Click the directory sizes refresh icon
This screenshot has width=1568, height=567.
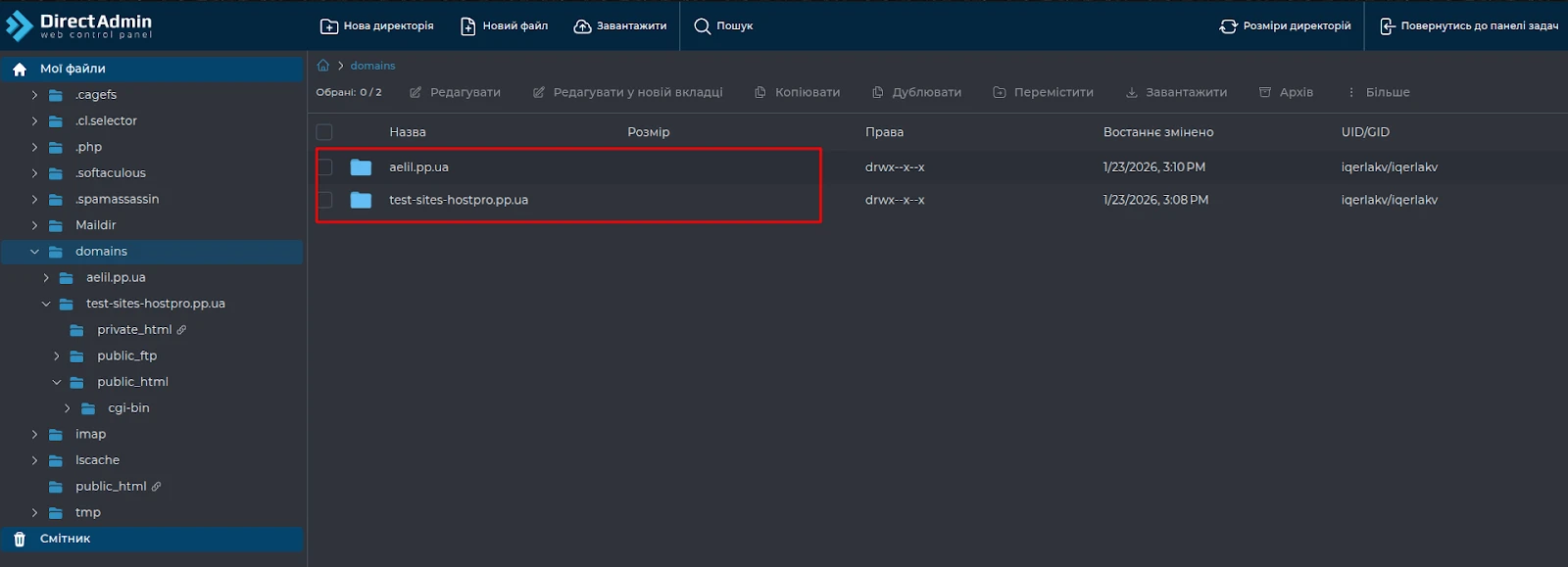coord(1228,26)
